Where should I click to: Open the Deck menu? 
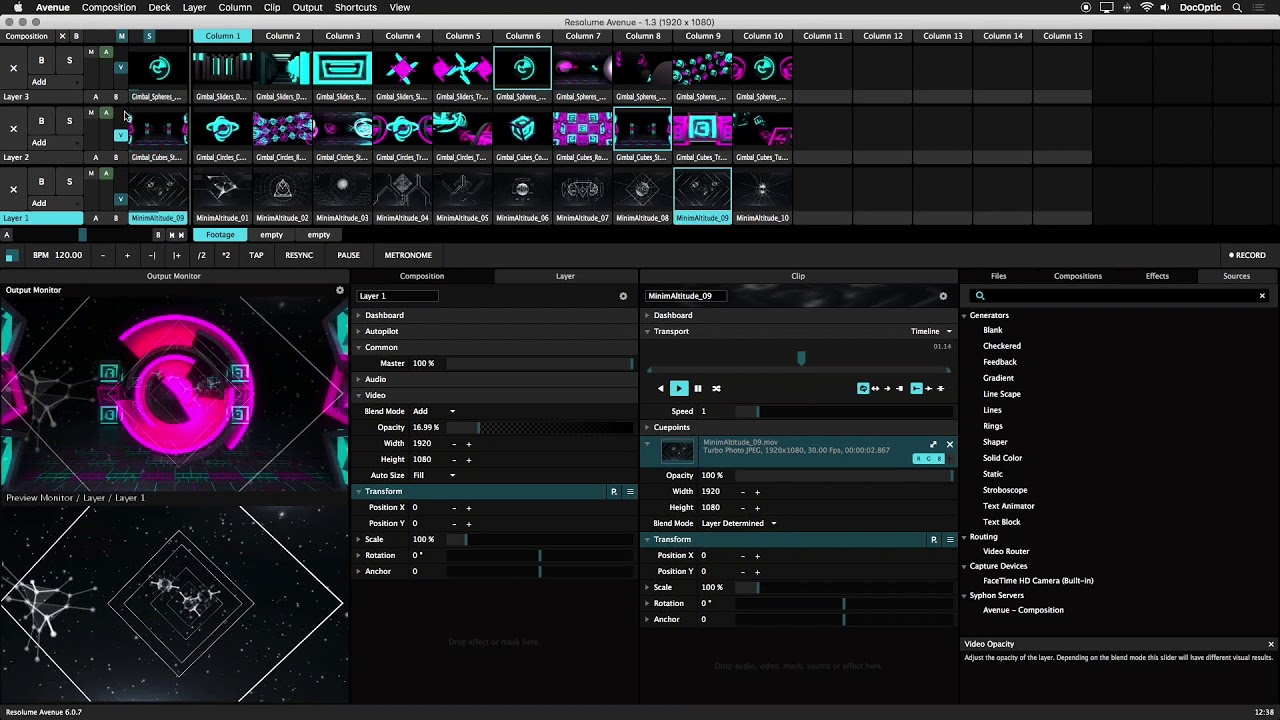coord(159,7)
